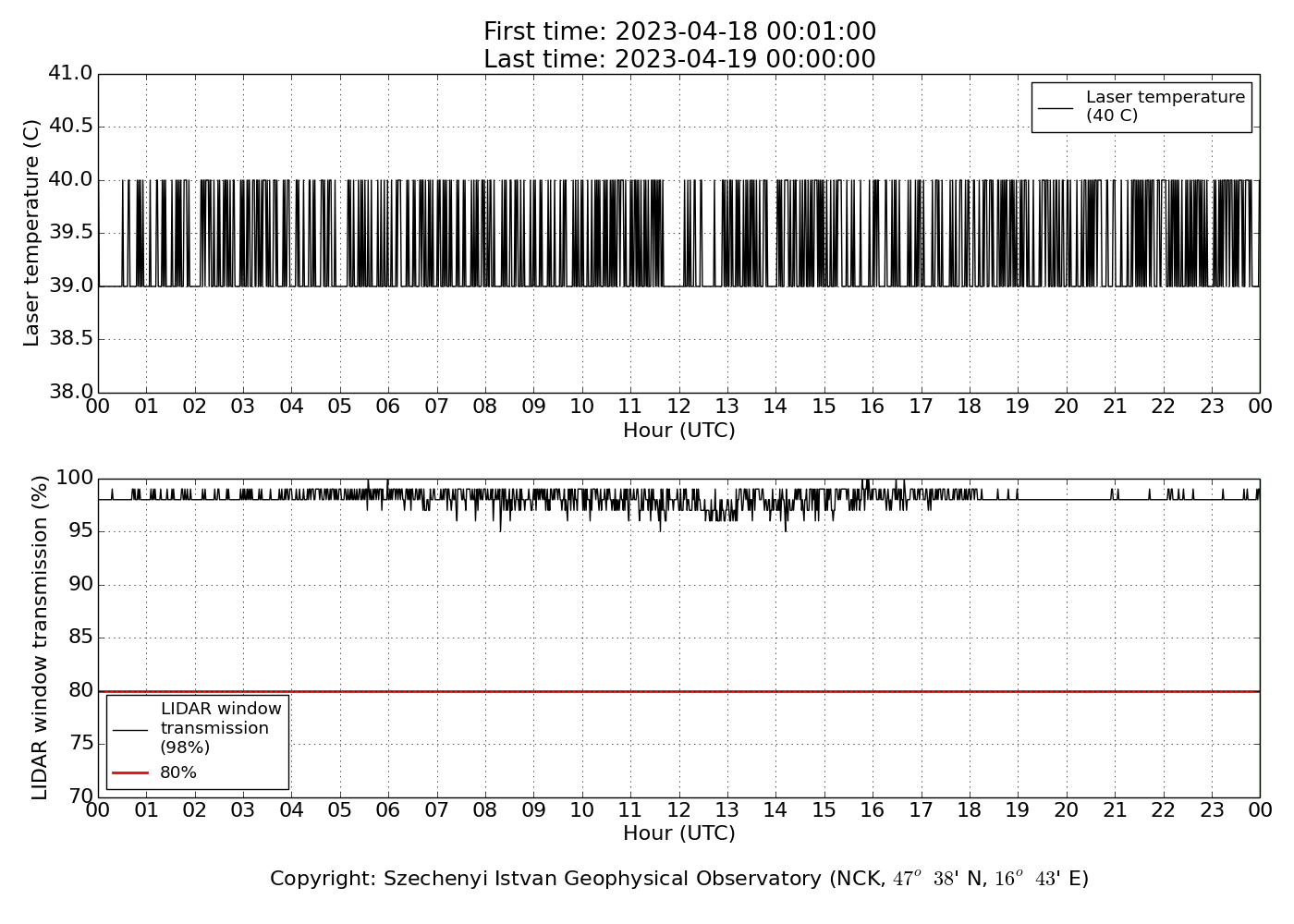This screenshot has height=924, width=1294.
Task: Click hour 12 tick under the laser temperature plot
Action: coord(679,407)
